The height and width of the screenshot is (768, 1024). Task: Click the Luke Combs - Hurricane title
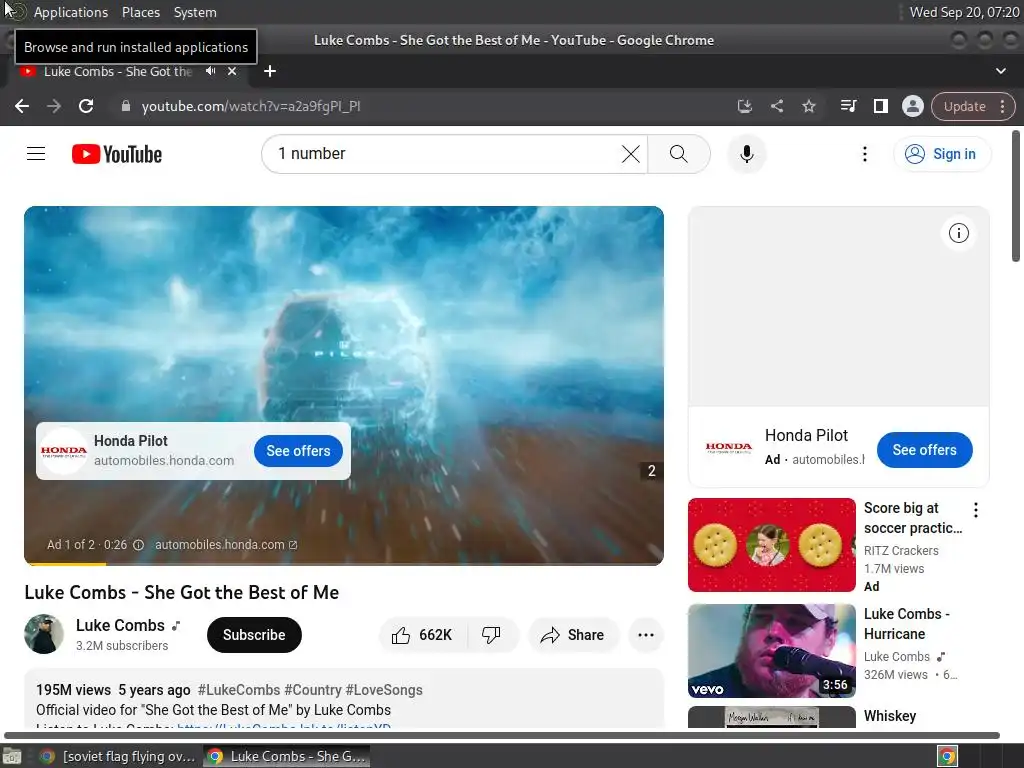click(x=906, y=624)
